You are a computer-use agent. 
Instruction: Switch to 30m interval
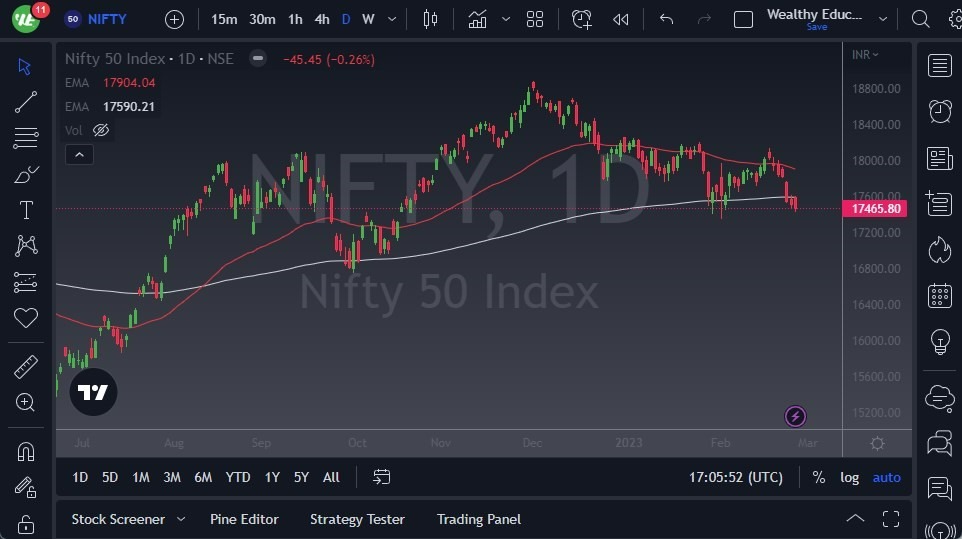coord(262,20)
